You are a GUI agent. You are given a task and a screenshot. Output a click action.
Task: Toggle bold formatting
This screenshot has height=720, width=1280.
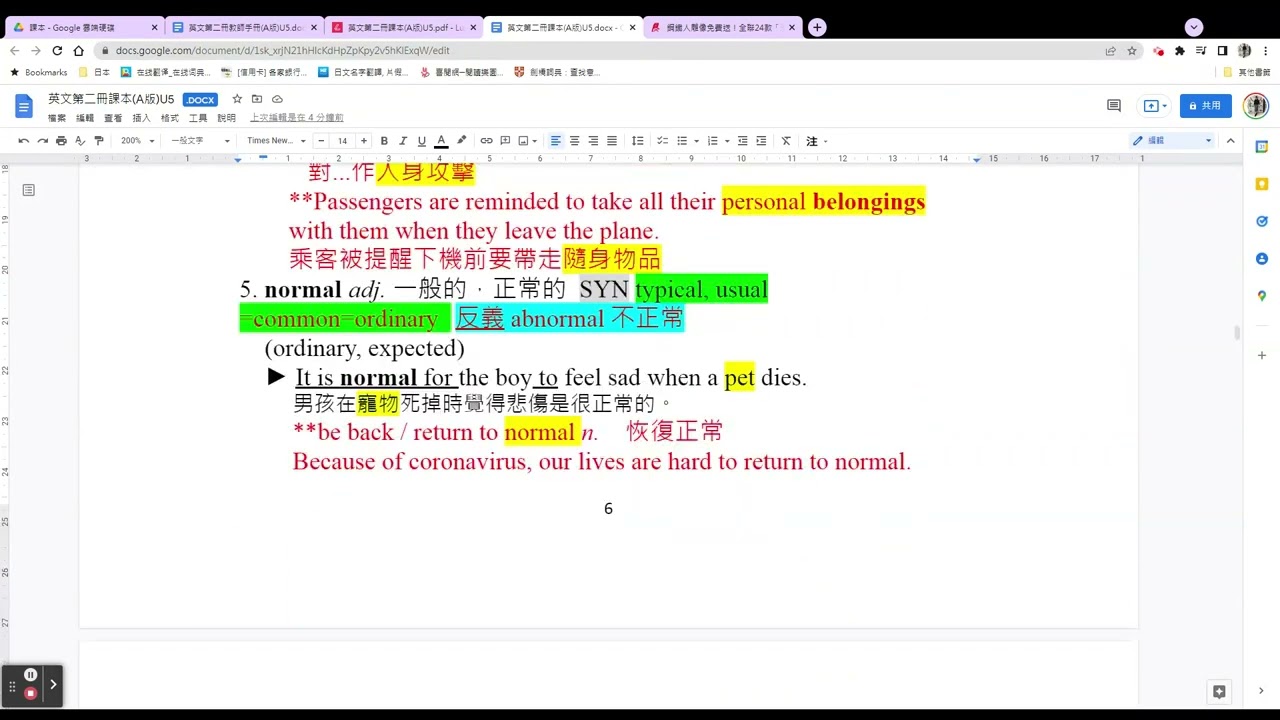click(384, 141)
